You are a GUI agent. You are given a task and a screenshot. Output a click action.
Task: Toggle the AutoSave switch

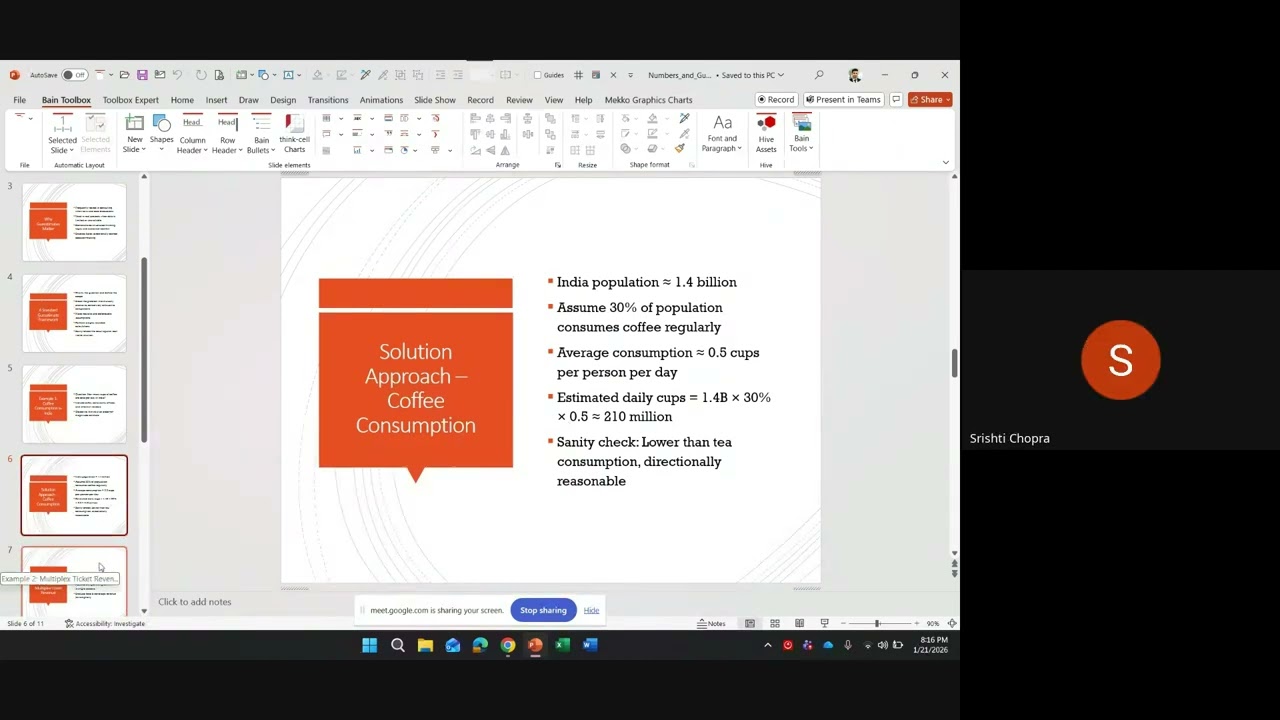click(x=74, y=75)
